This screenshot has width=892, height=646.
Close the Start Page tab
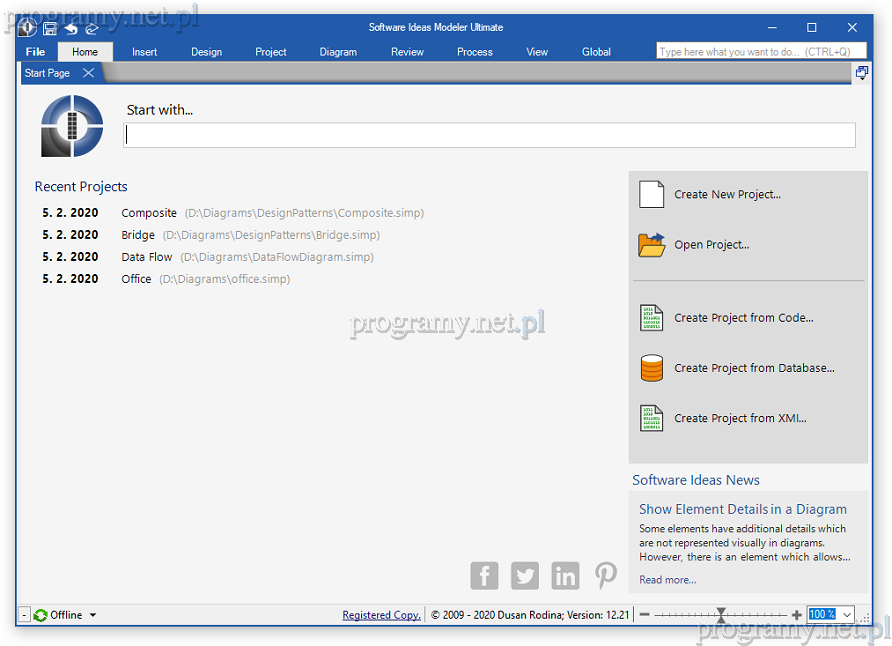[88, 73]
